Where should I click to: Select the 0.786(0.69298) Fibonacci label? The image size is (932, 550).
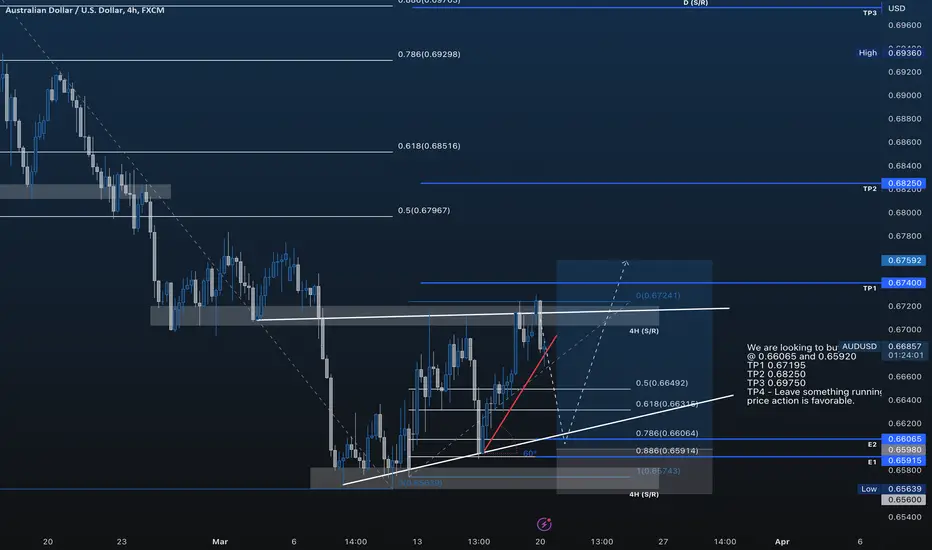click(429, 54)
